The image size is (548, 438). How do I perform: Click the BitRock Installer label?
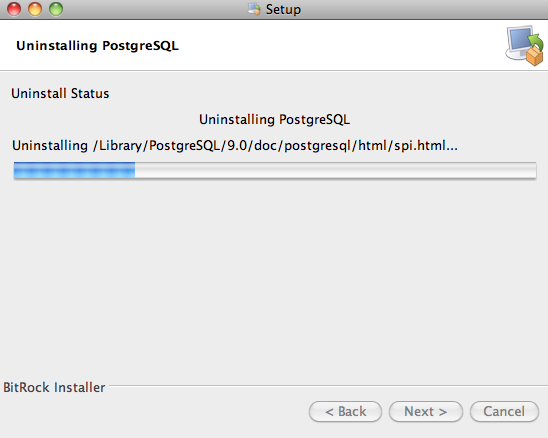pyautogui.click(x=54, y=387)
